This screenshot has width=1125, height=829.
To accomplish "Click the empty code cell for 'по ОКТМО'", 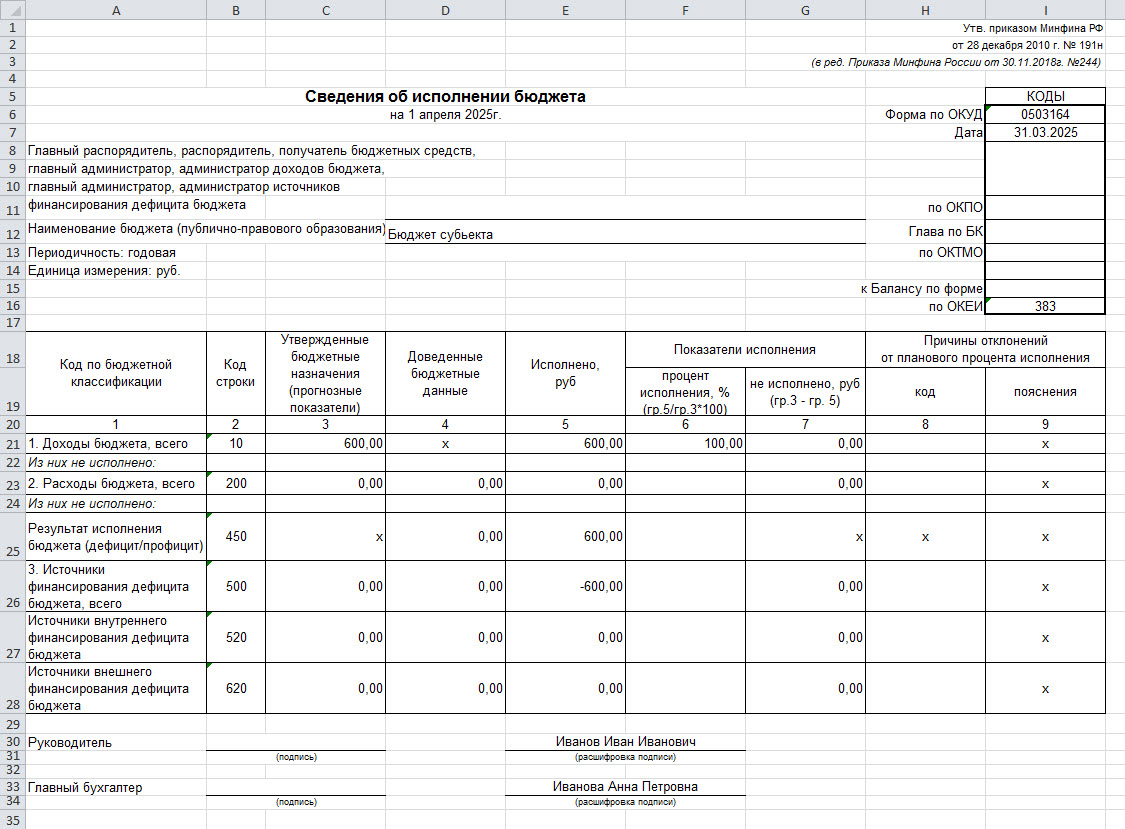I will point(1045,252).
